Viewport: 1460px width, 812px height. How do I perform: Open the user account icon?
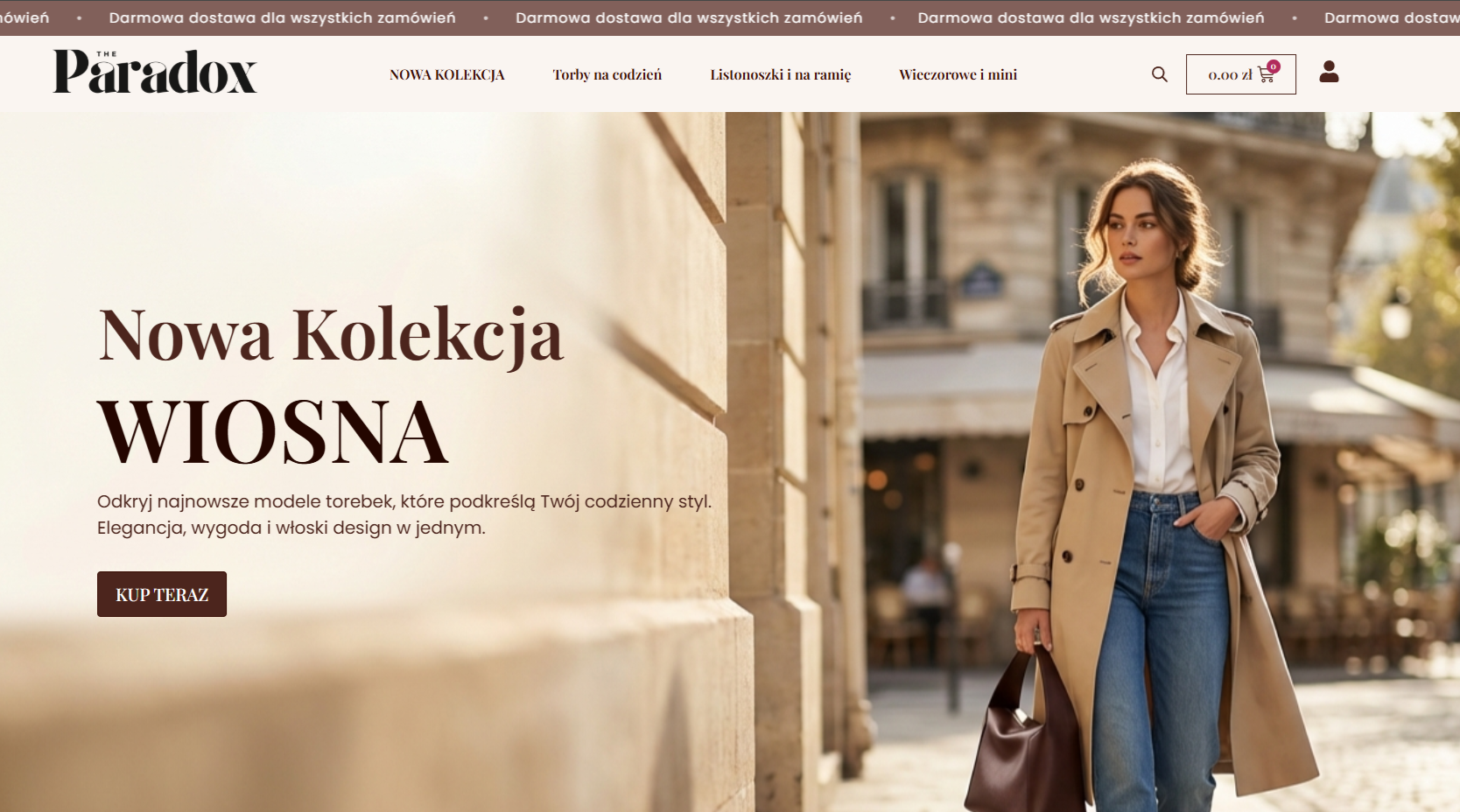(x=1329, y=72)
